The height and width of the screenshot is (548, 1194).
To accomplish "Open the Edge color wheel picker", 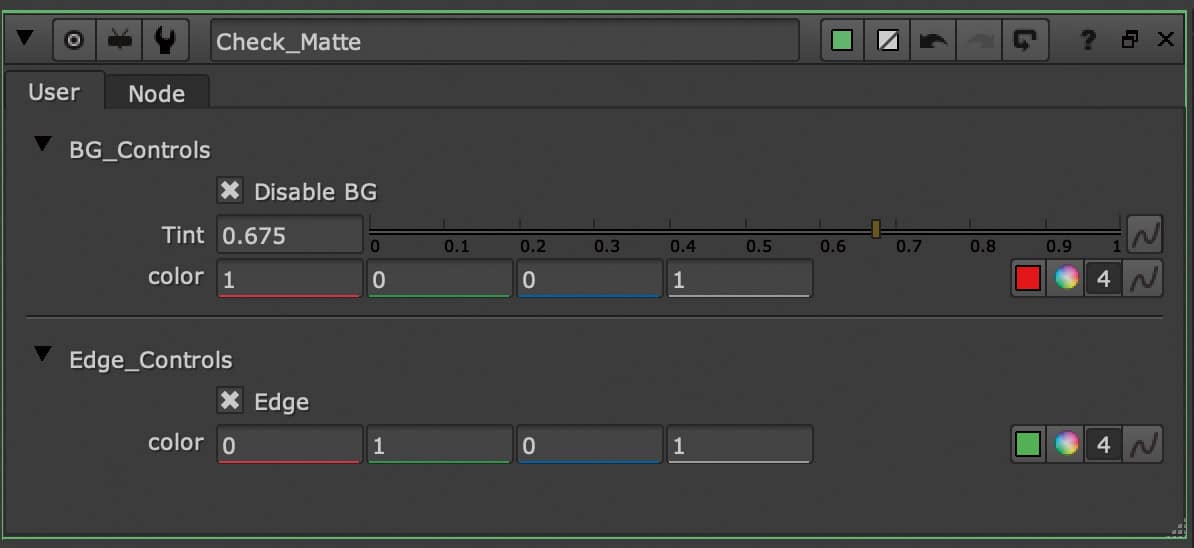I will point(1067,444).
